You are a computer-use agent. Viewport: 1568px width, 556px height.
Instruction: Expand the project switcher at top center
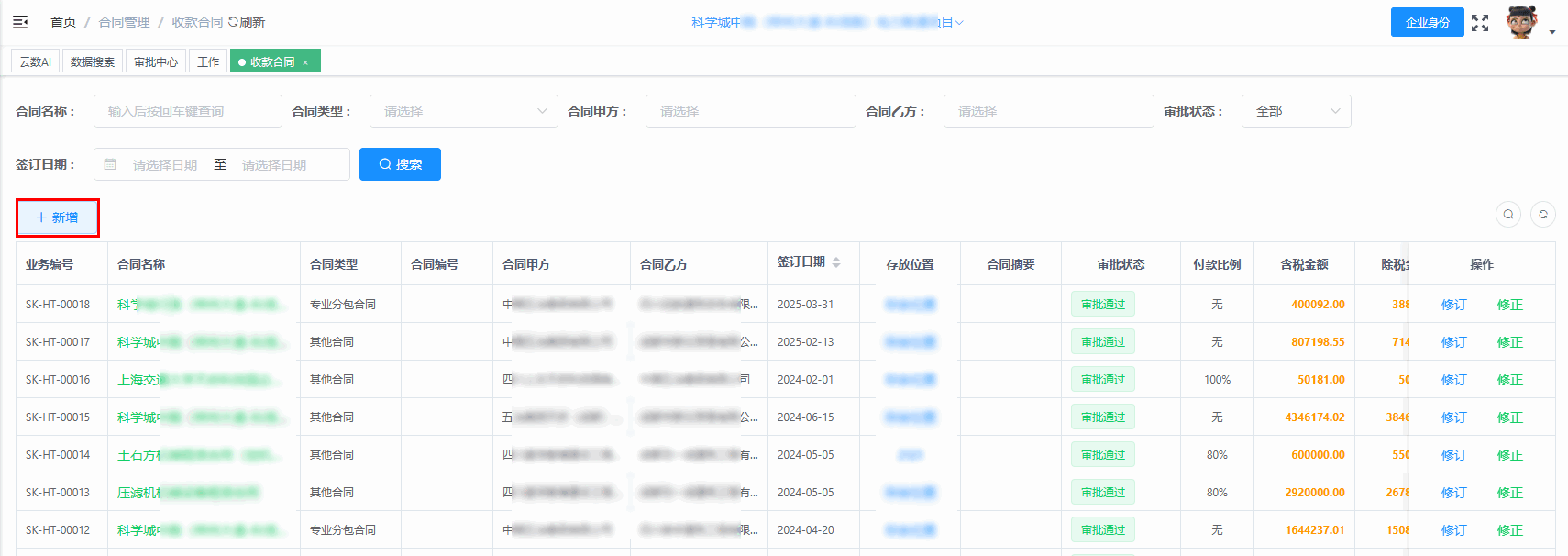click(827, 22)
